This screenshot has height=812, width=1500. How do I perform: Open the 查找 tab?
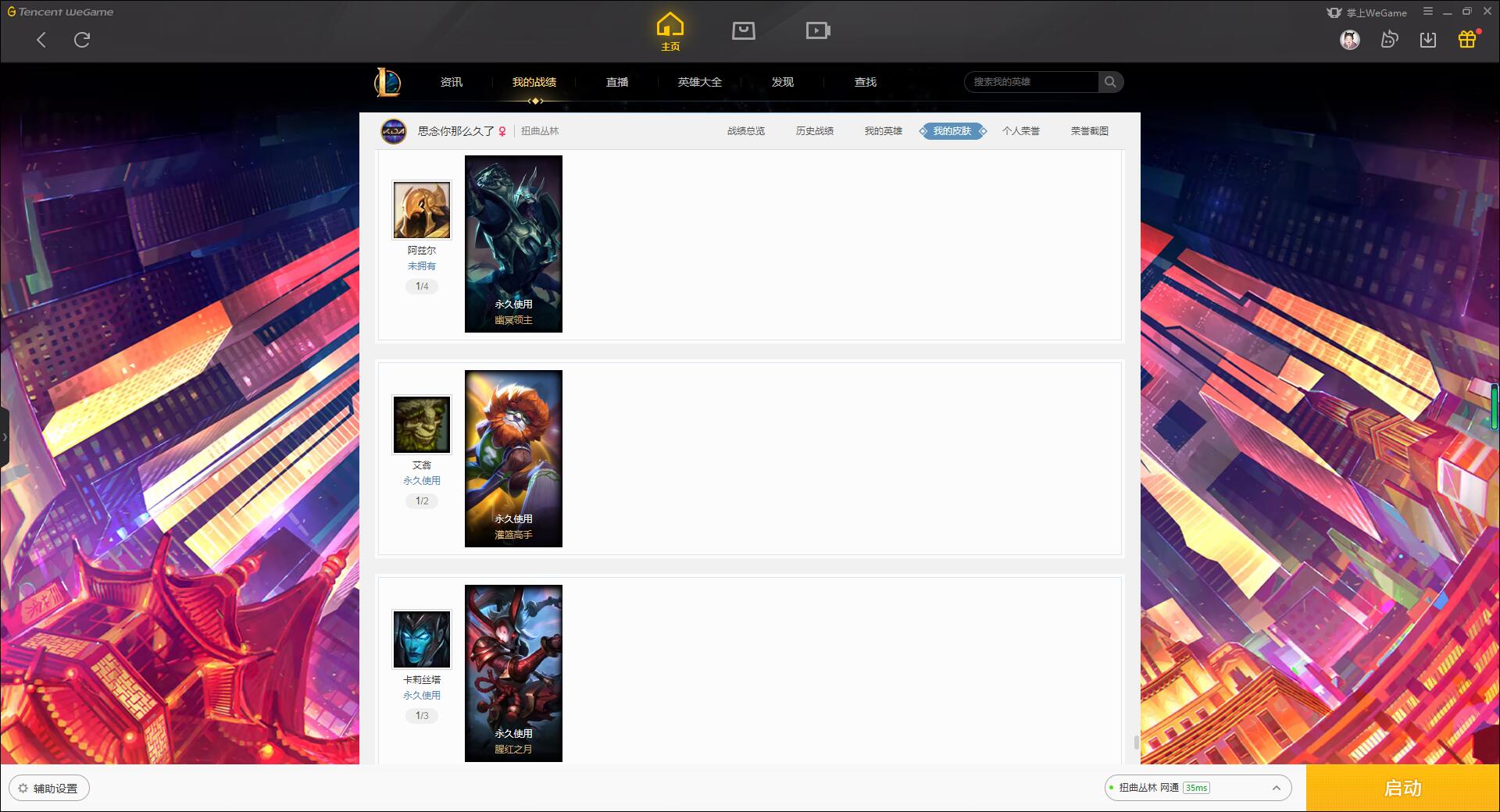coord(866,82)
